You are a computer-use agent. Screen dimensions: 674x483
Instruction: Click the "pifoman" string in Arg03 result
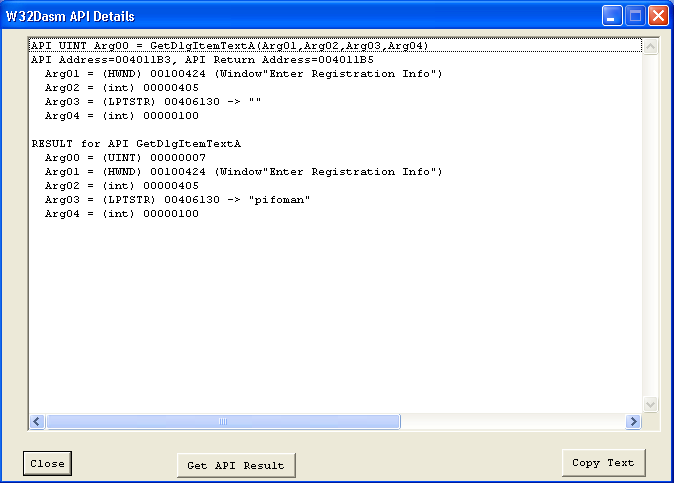click(279, 200)
